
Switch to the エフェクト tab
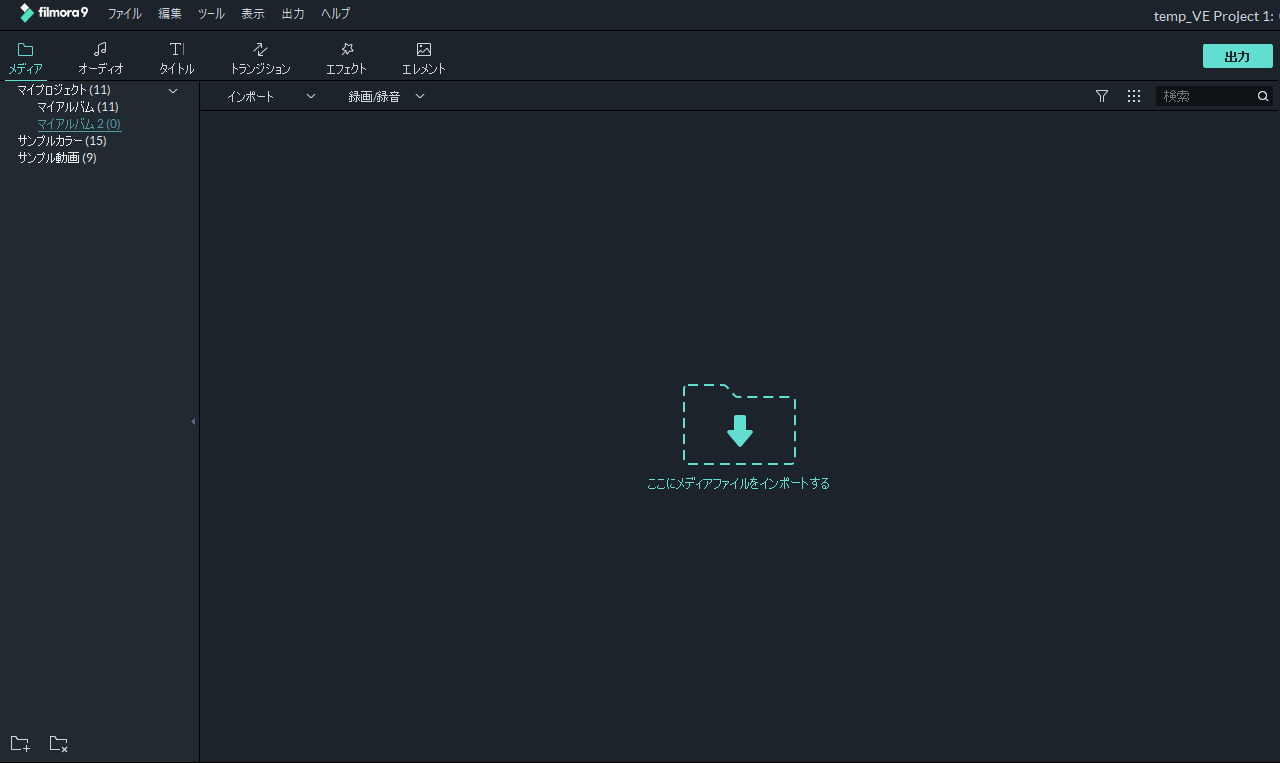tap(346, 59)
